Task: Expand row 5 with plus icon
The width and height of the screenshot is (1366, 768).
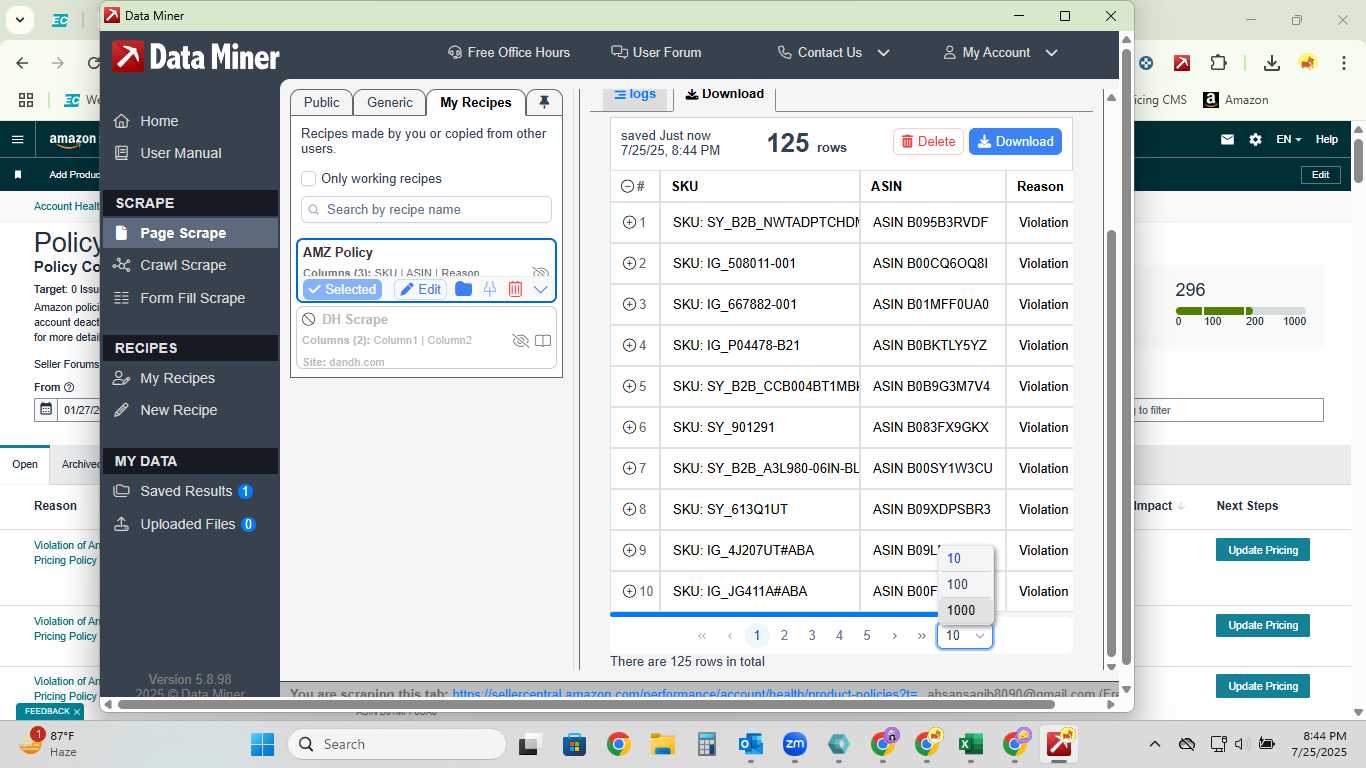Action: click(629, 386)
